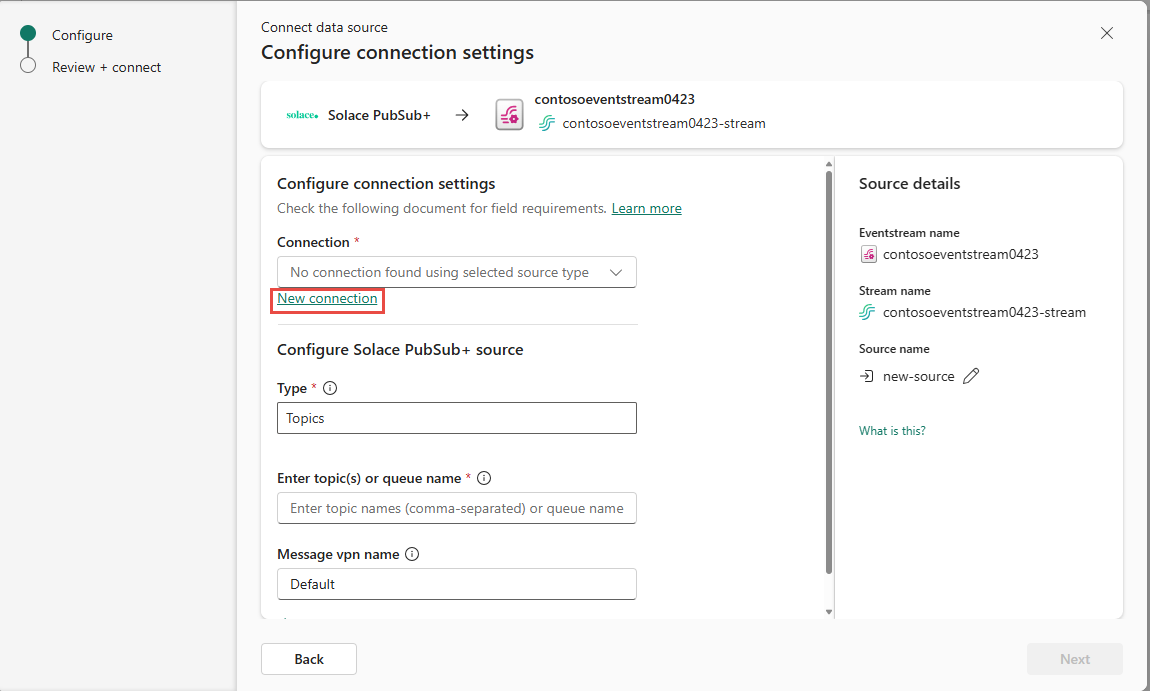The image size is (1150, 691).
Task: Click info icon beside topic or queue name
Action: pyautogui.click(x=484, y=478)
